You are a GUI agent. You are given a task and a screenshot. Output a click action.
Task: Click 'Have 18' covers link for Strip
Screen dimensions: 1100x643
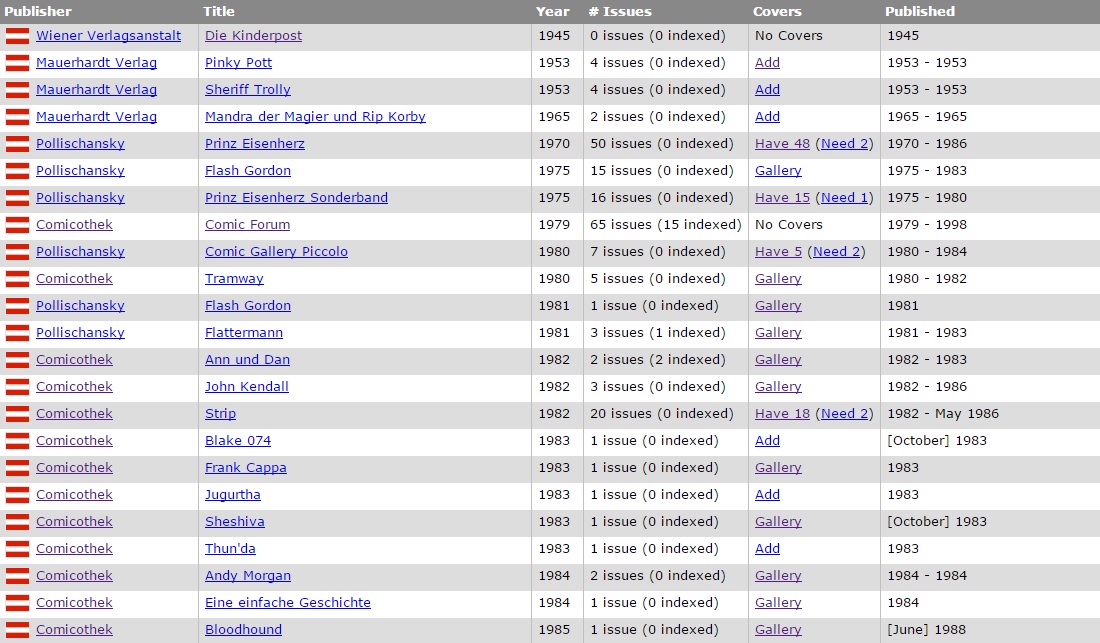coord(782,414)
